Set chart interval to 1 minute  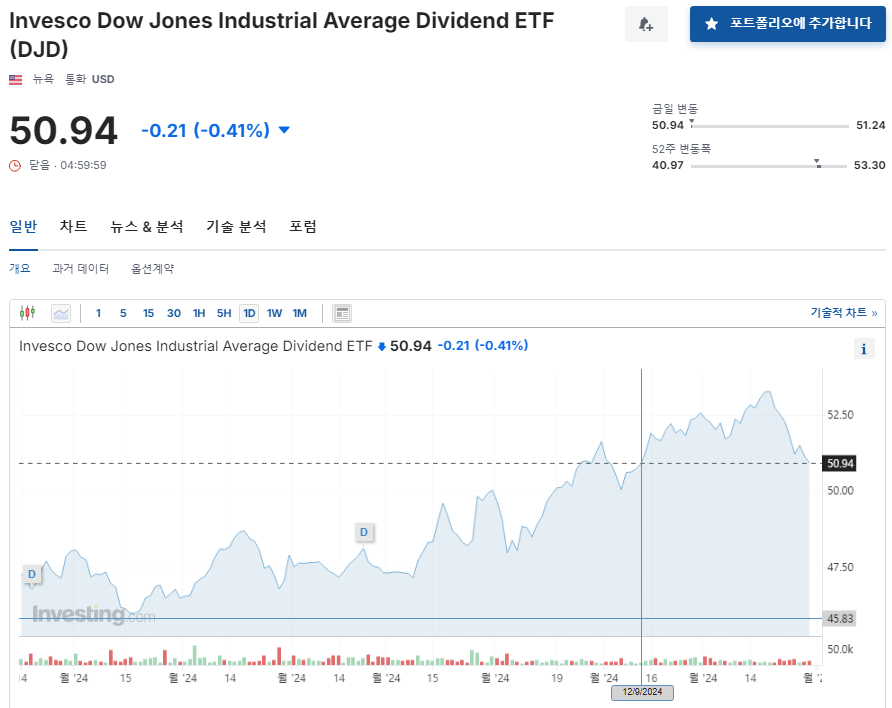[x=98, y=313]
